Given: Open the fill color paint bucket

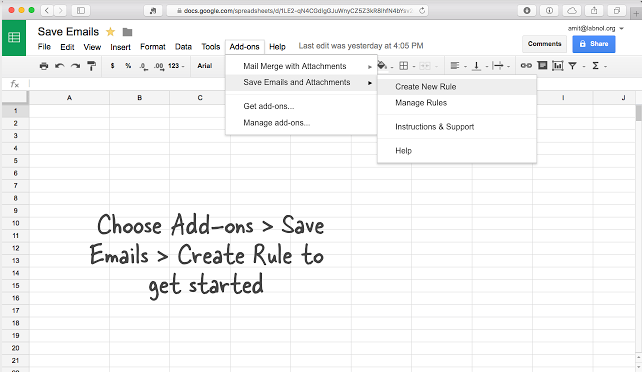Looking at the screenshot, I should click(x=382, y=65).
